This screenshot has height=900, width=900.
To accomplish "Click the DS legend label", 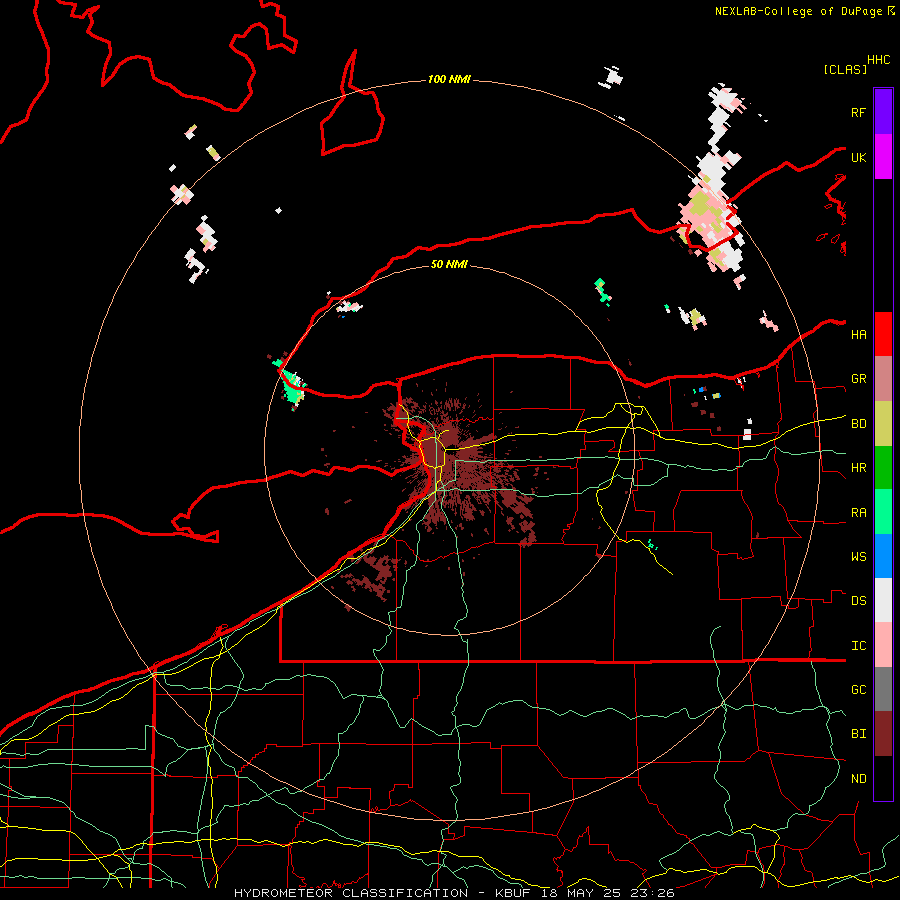I will click(x=858, y=601).
